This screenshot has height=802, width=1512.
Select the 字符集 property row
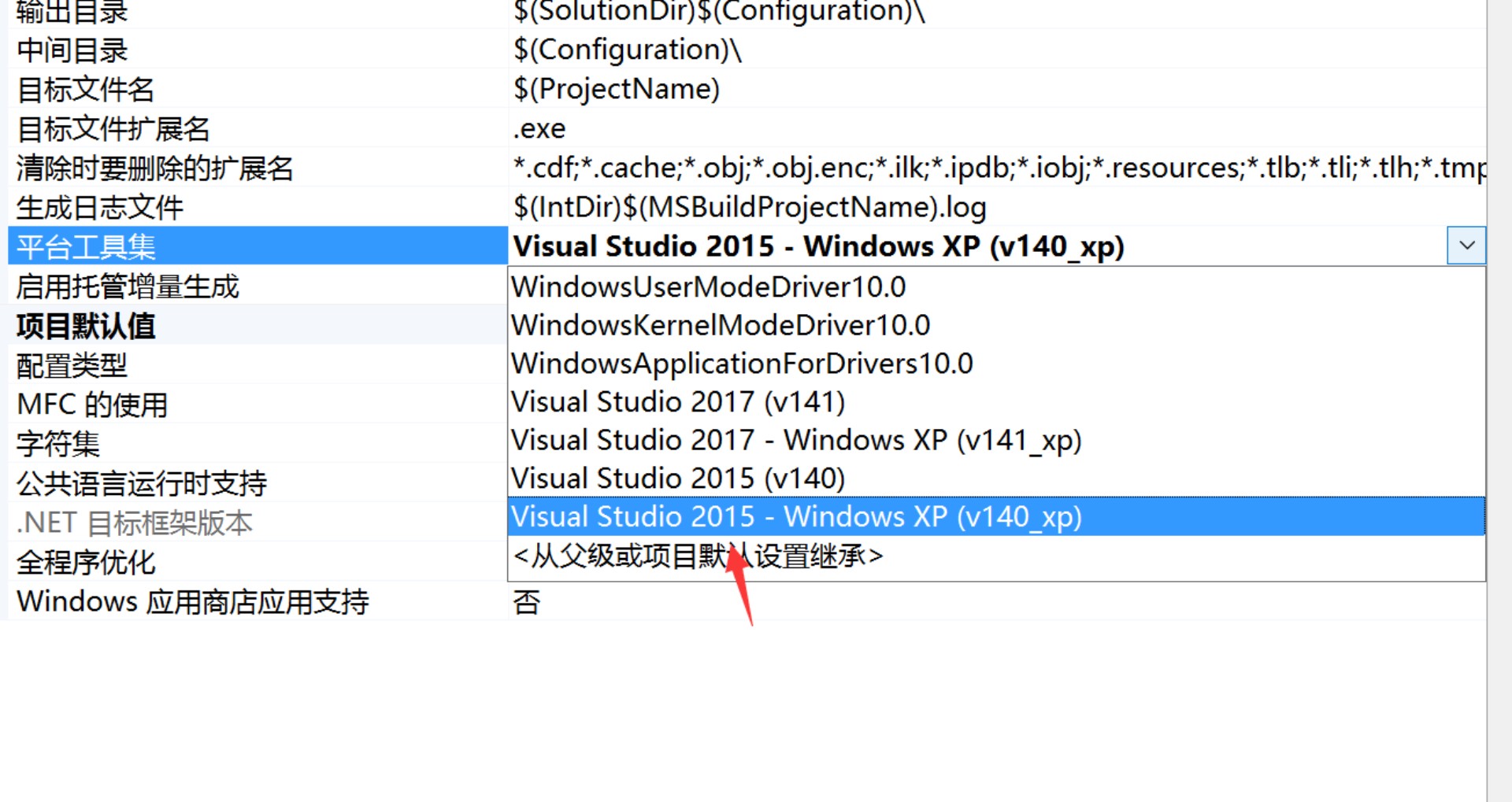pyautogui.click(x=58, y=444)
